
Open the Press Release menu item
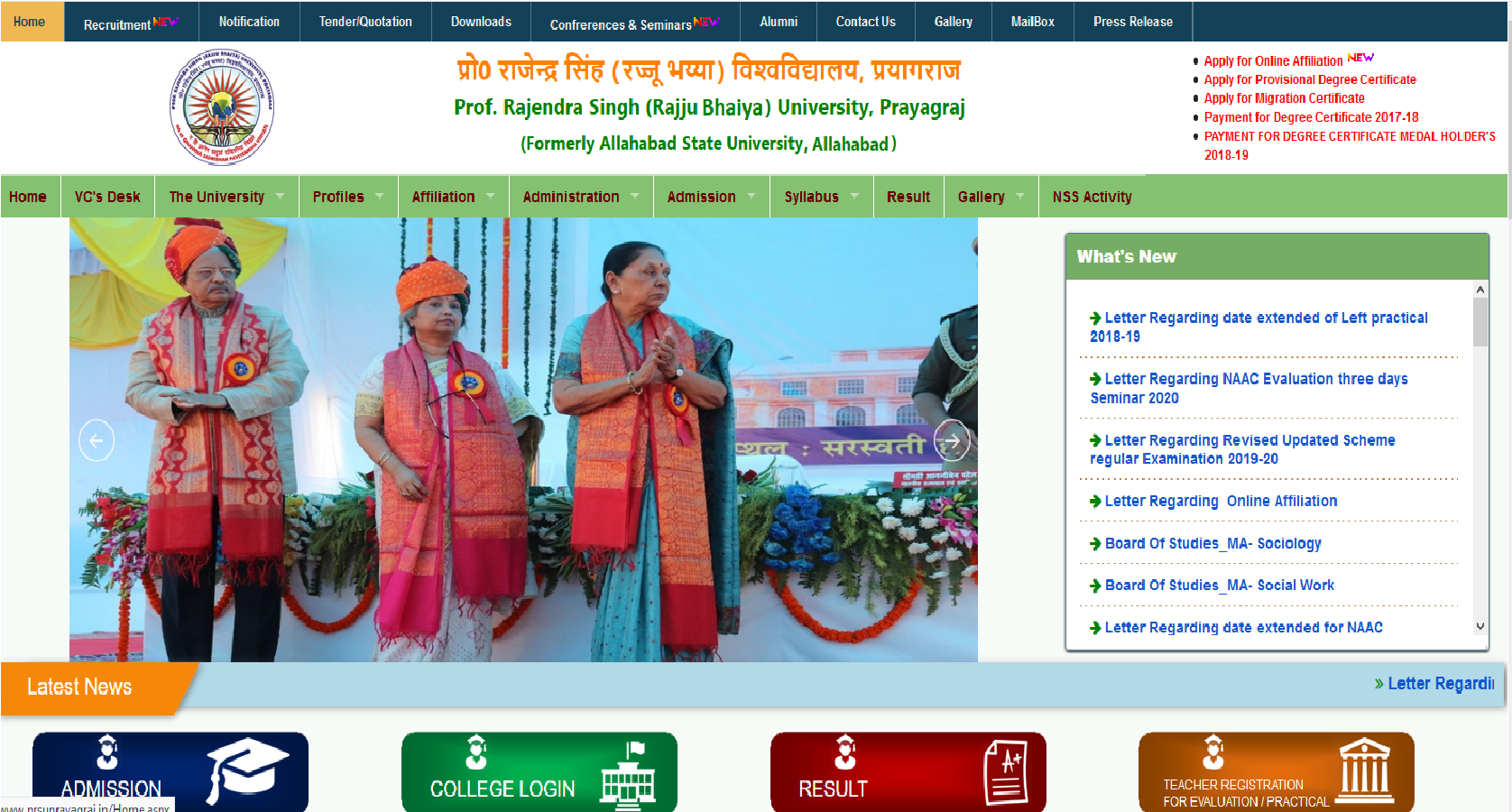(x=1133, y=22)
